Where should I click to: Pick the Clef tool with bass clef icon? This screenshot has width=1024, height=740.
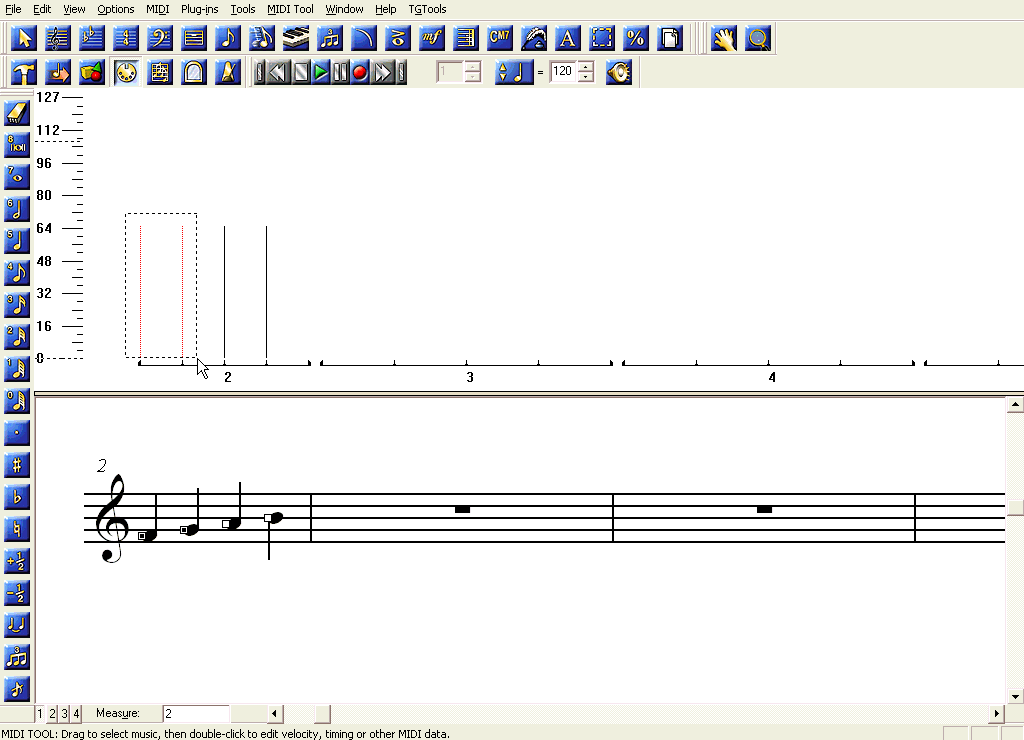tap(160, 39)
